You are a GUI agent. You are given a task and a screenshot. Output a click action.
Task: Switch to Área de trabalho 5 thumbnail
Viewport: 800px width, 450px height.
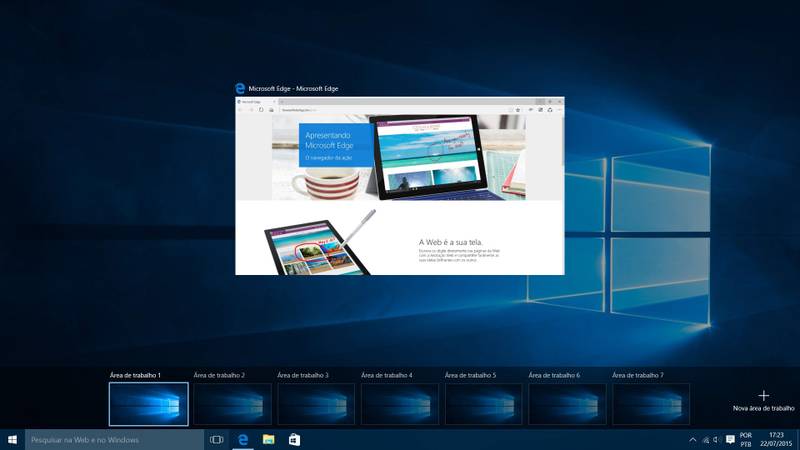click(x=483, y=404)
